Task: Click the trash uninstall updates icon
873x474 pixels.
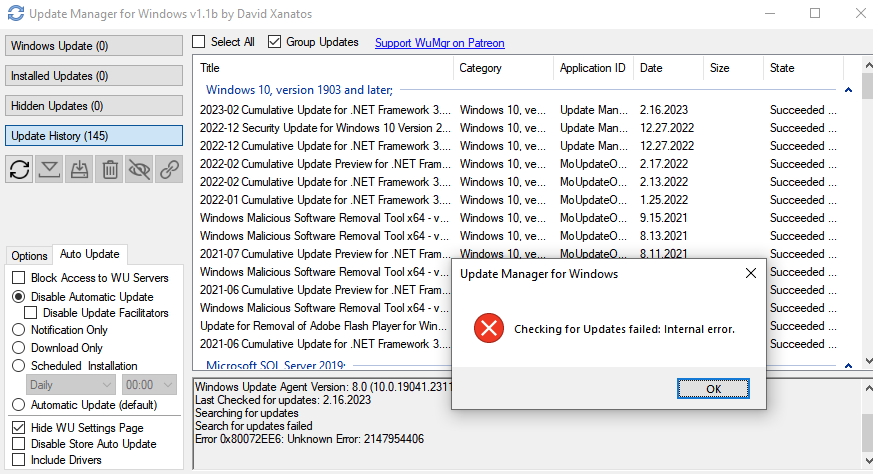Action: pyautogui.click(x=110, y=169)
